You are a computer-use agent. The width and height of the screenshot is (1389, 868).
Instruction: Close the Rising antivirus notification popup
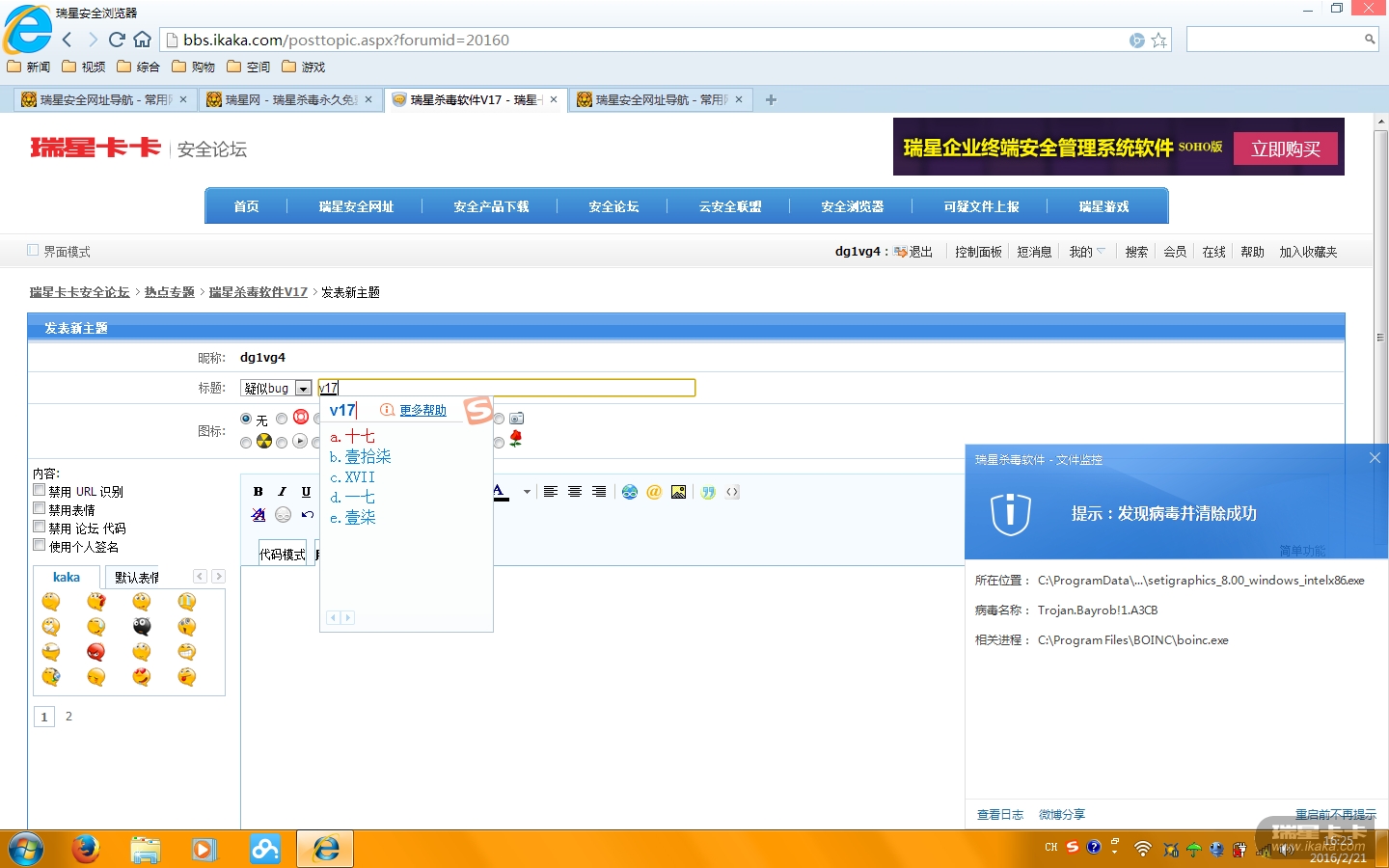pyautogui.click(x=1375, y=458)
